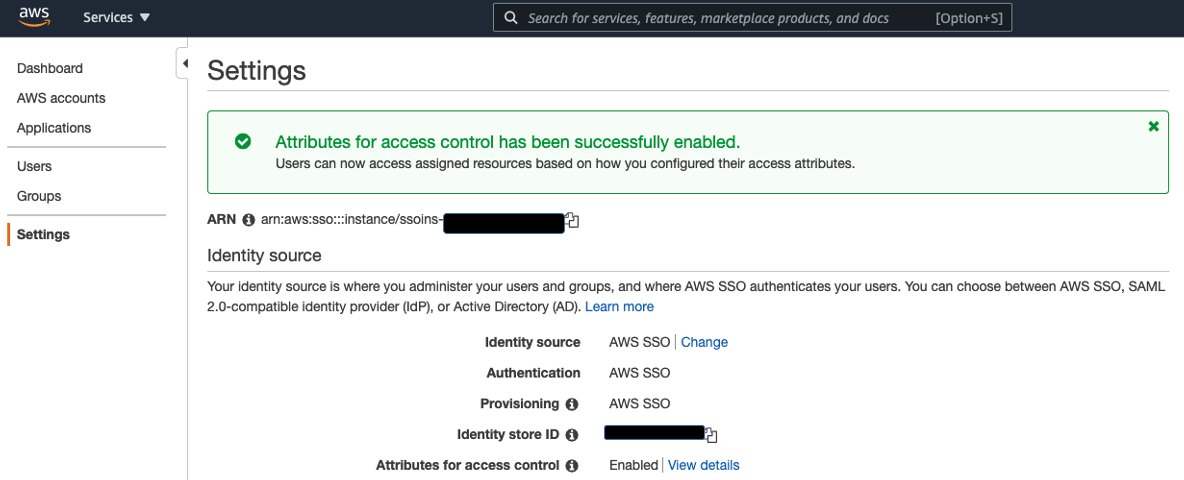Dismiss the green success notification
1184x480 pixels.
[x=1154, y=126]
